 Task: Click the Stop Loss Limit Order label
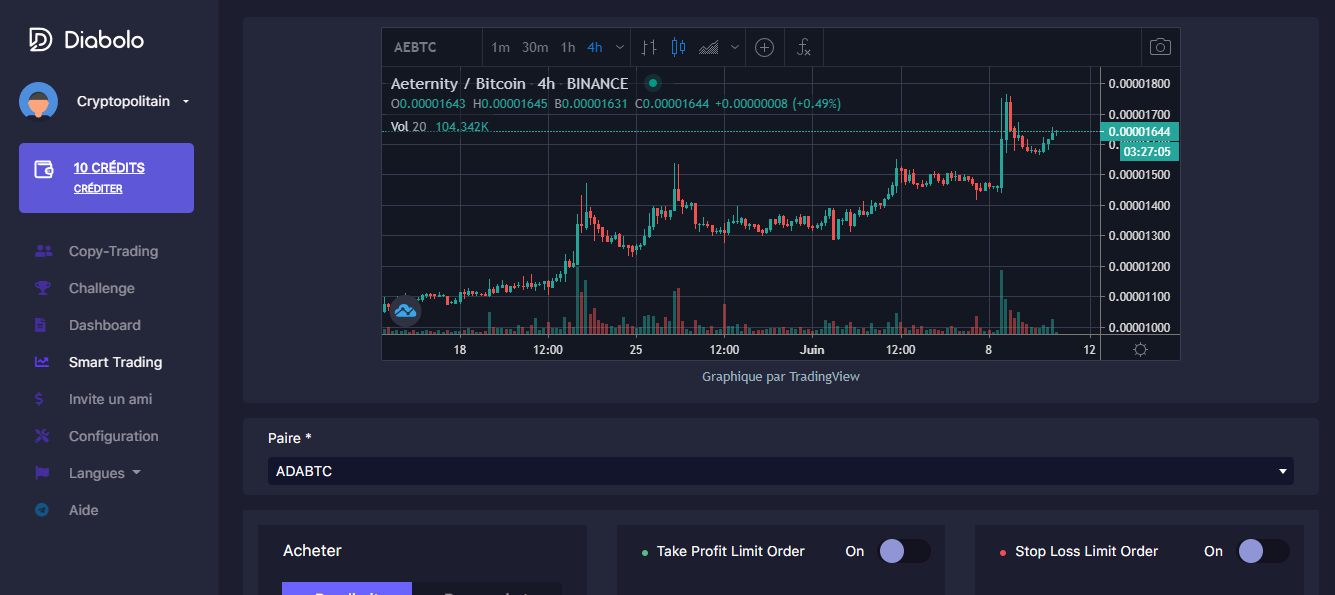click(1086, 551)
